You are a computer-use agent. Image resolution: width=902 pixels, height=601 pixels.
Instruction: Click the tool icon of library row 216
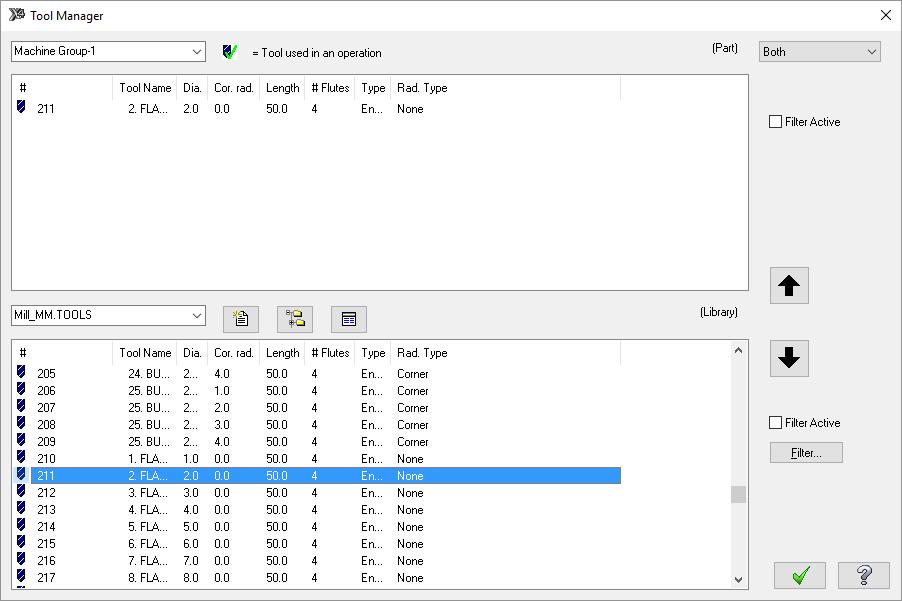click(21, 559)
